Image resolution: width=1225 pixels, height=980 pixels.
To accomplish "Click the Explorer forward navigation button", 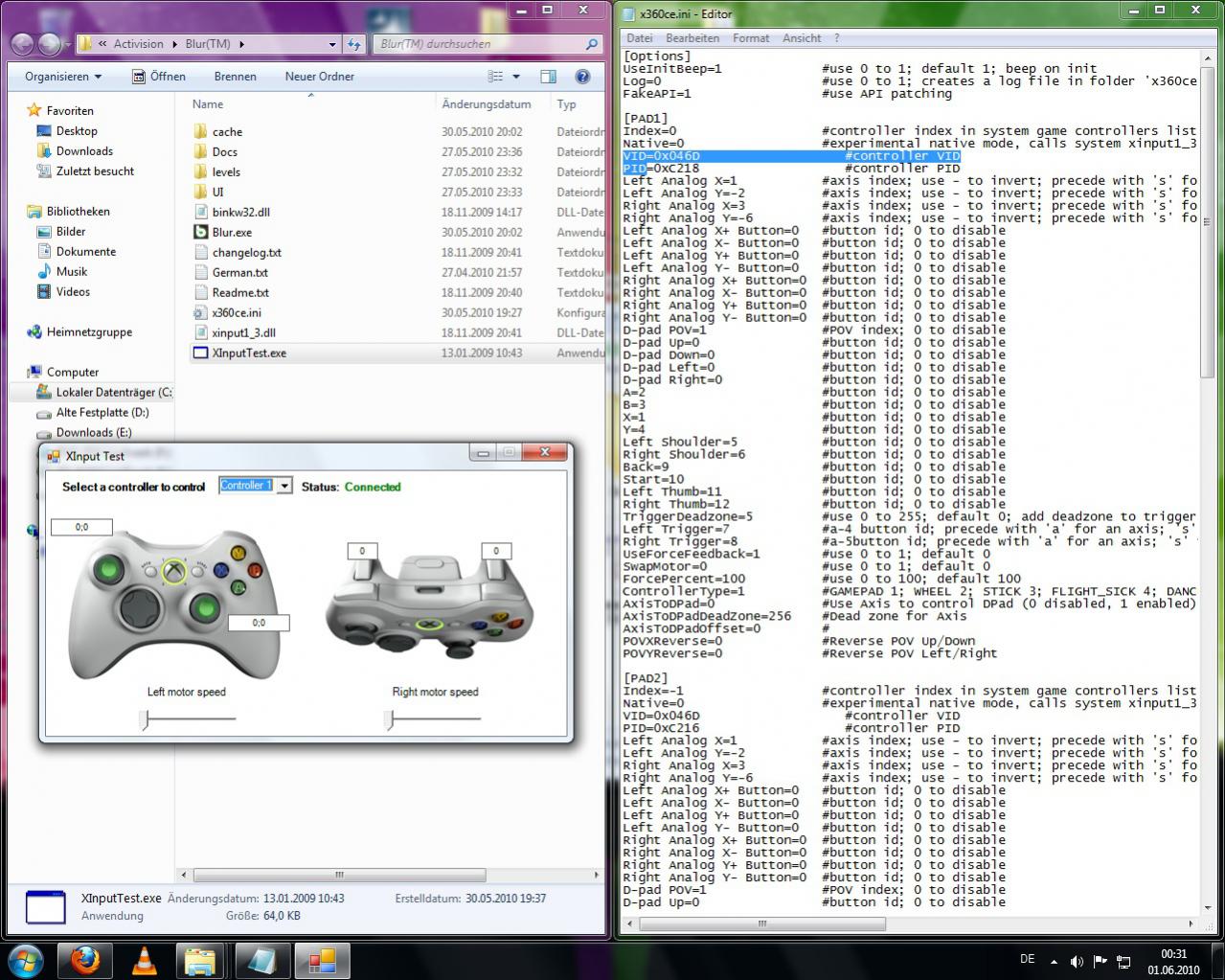I will (50, 44).
